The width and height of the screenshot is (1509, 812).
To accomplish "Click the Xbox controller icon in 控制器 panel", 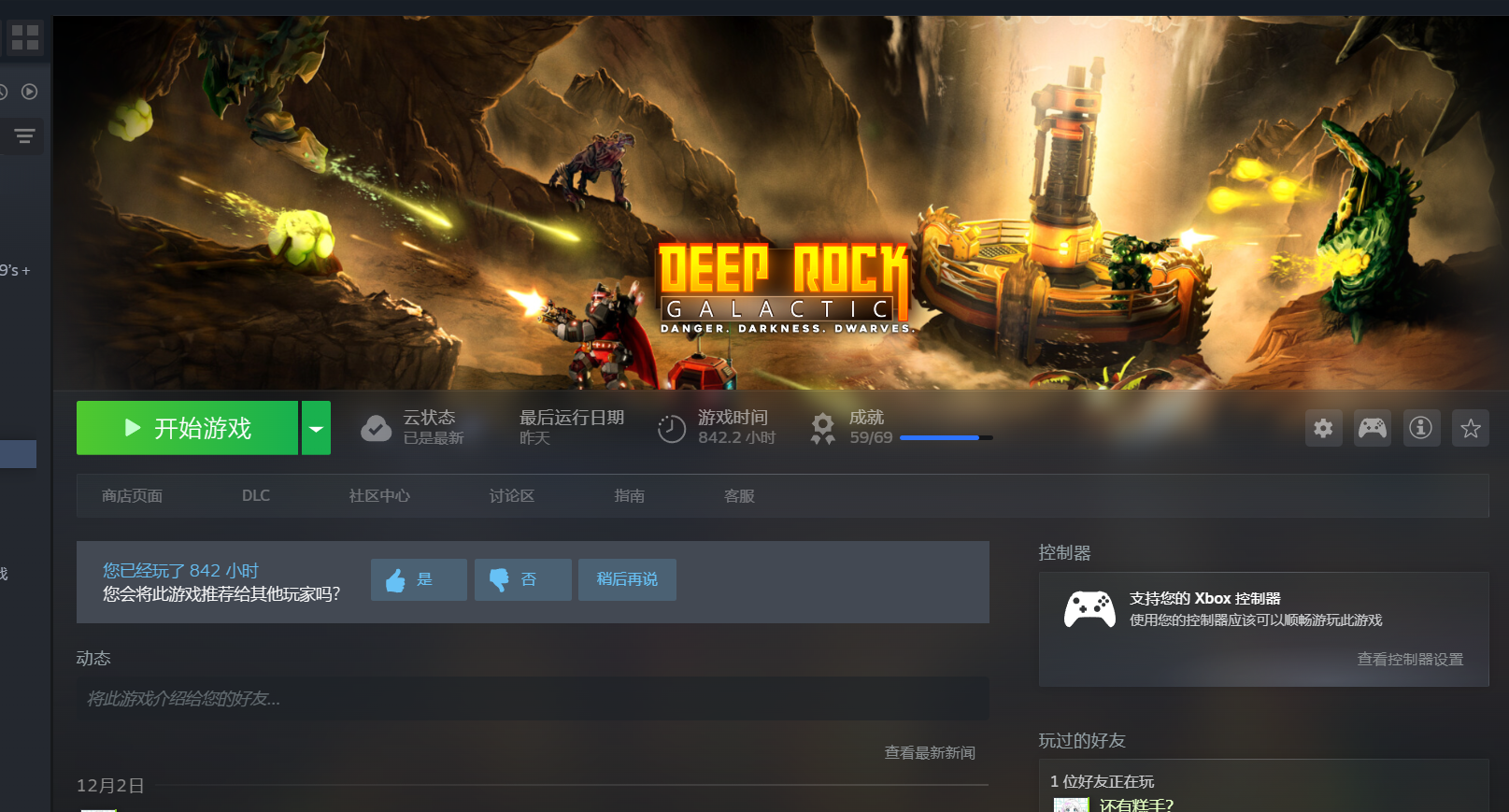I will coord(1089,609).
